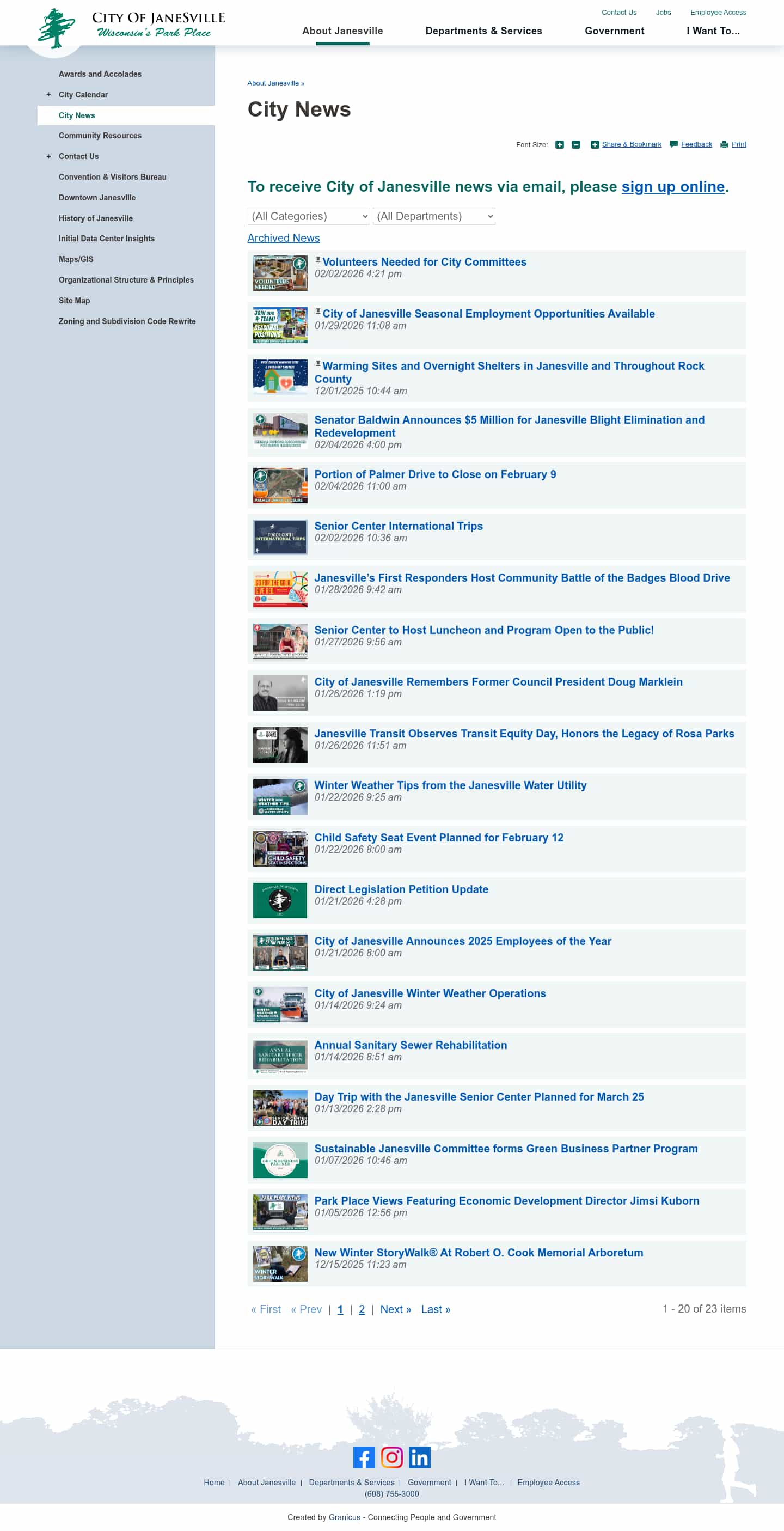Select Downtown Janesville in sidebar

point(97,197)
